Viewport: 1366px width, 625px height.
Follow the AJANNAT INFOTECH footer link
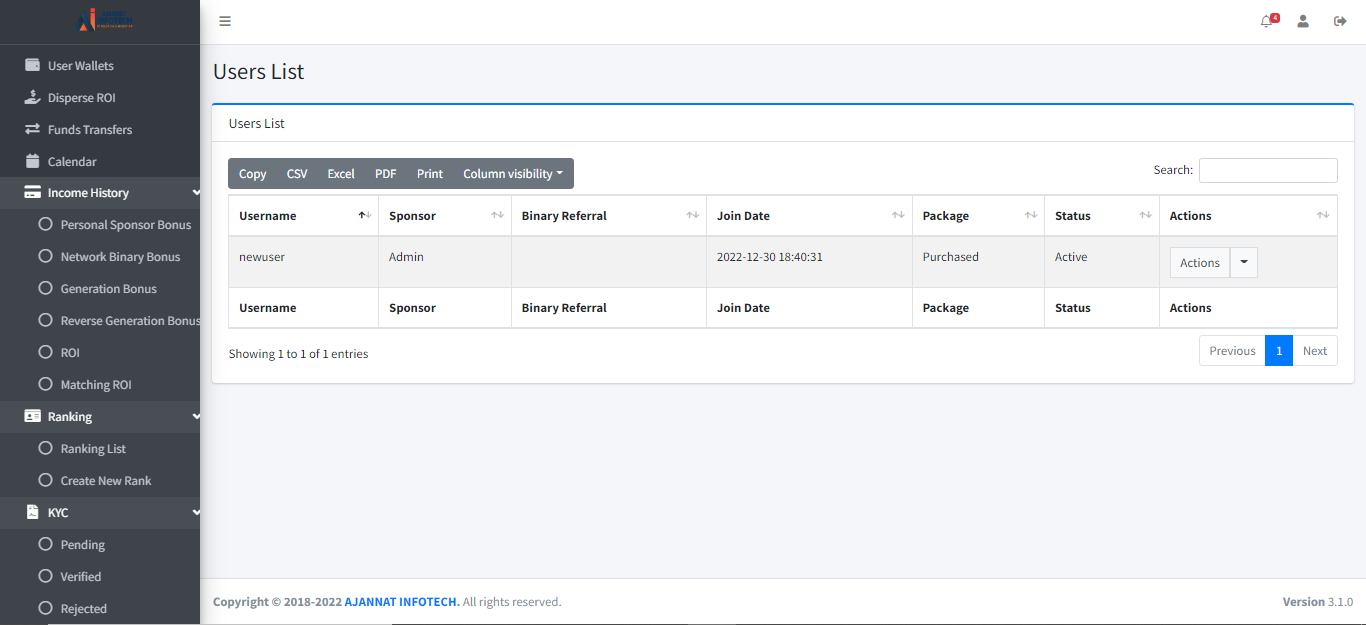(402, 602)
